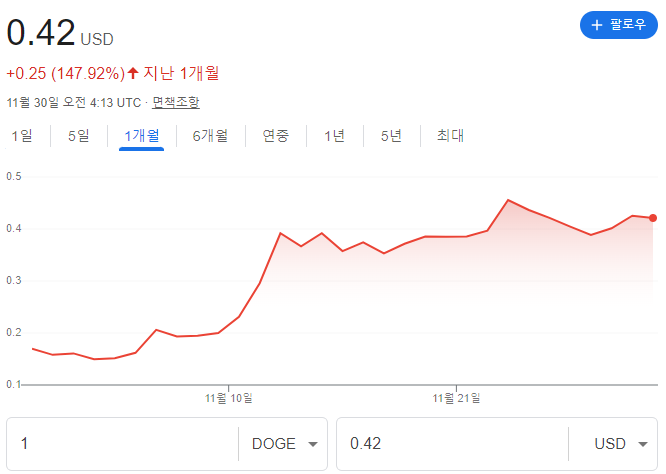Click the 0.4 y-axis label
The height and width of the screenshot is (474, 666).
[x=14, y=229]
